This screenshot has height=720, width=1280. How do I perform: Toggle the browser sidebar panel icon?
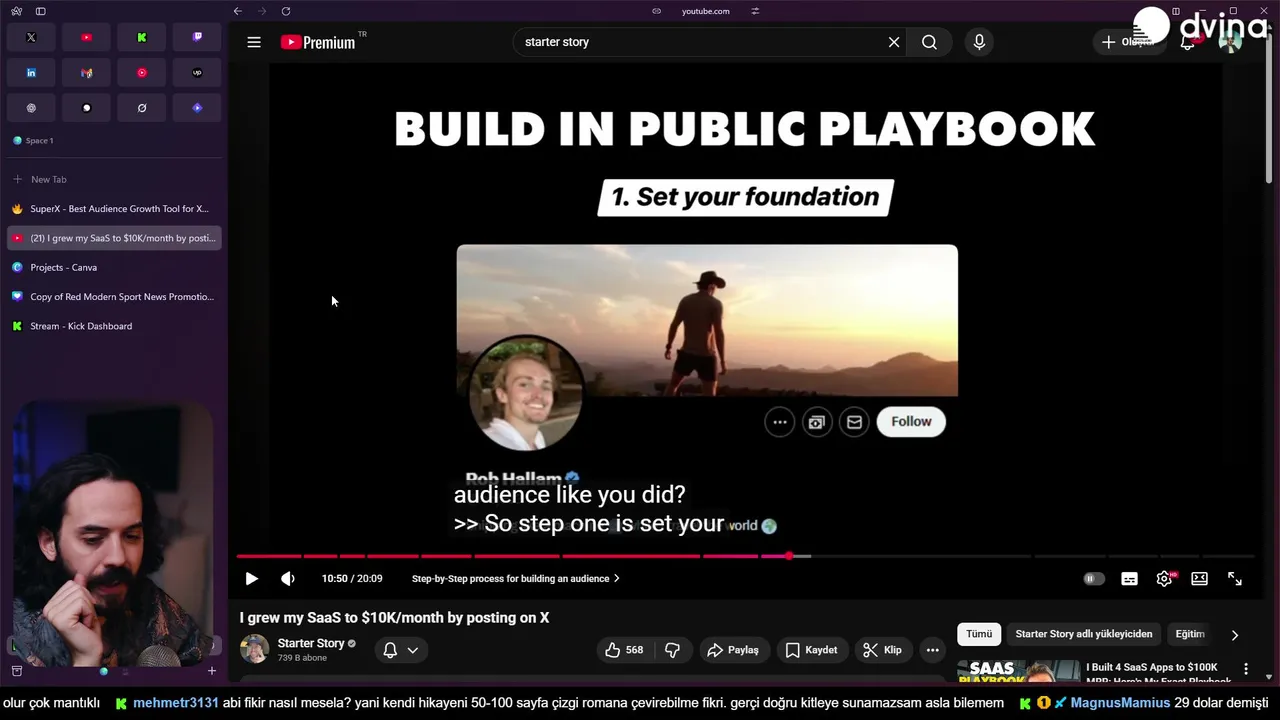click(41, 11)
